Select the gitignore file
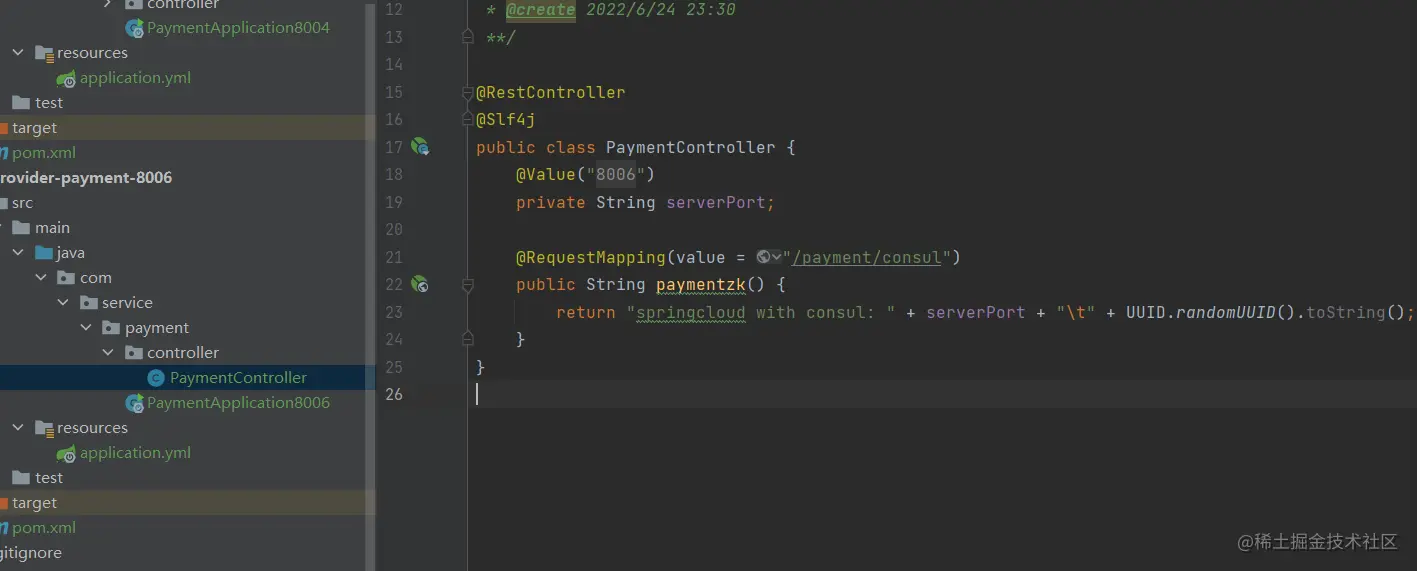Screen dimensions: 1417x571 click(31, 553)
